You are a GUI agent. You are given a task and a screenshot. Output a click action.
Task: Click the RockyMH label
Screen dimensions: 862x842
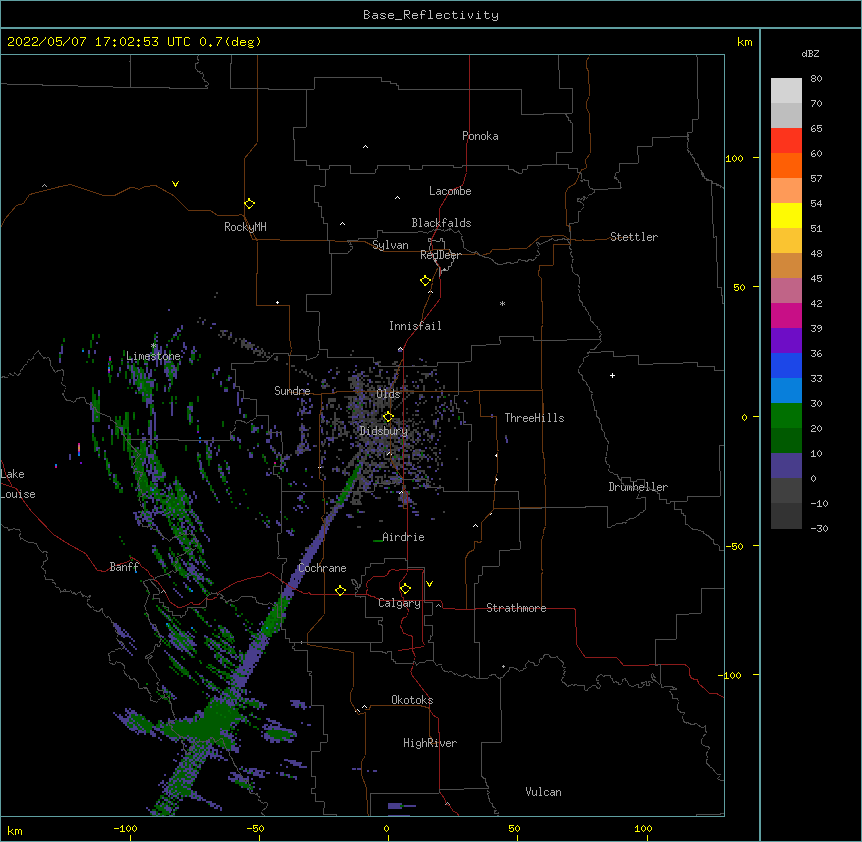(245, 227)
